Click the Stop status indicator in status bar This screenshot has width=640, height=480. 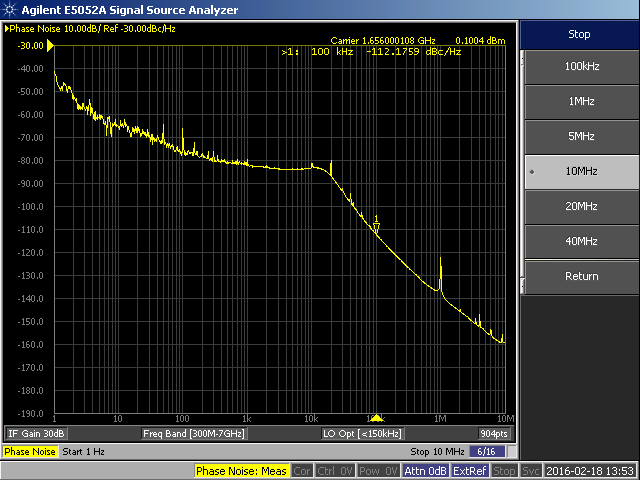505,471
